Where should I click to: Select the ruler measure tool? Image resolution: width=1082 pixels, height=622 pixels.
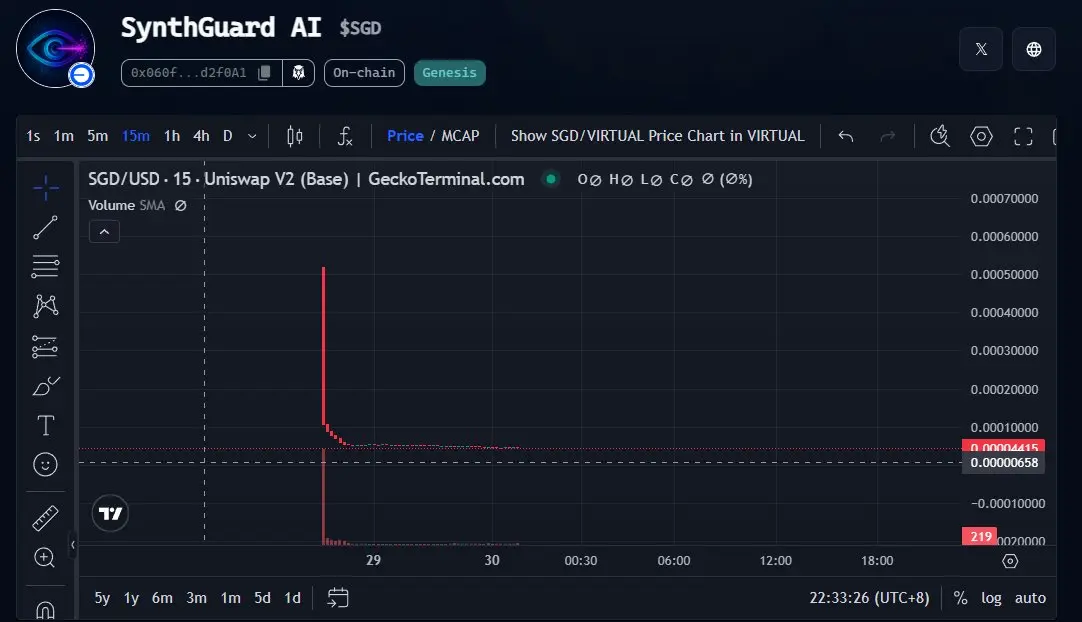pos(46,518)
